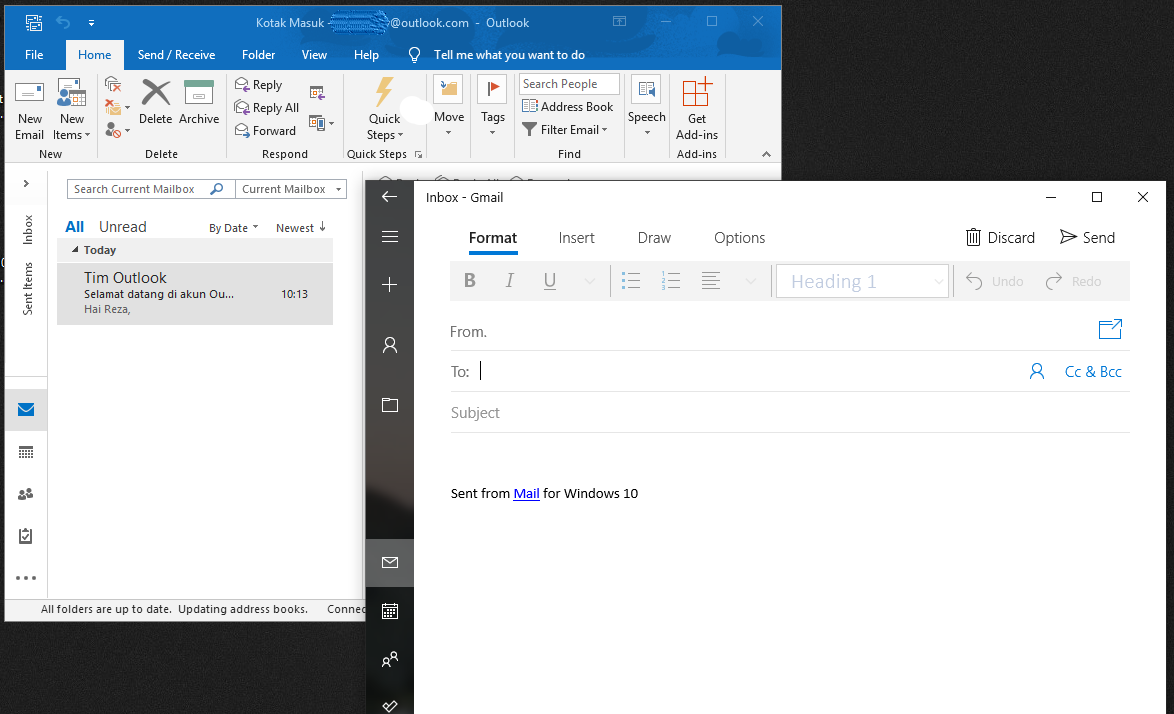Toggle numbered list in compose
The image size is (1174, 714).
coord(671,281)
